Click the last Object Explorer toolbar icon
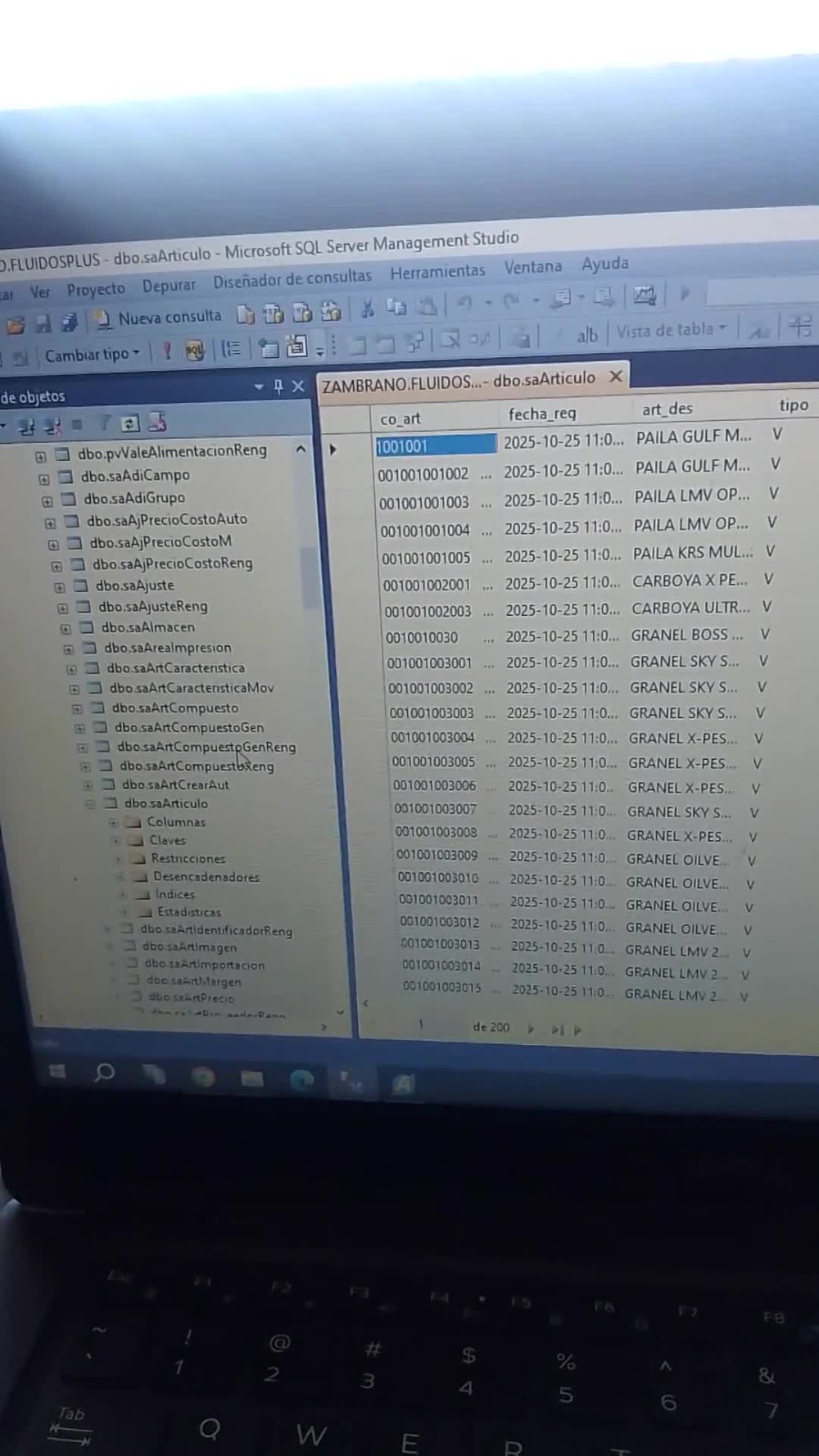The image size is (819, 1456). click(x=157, y=422)
